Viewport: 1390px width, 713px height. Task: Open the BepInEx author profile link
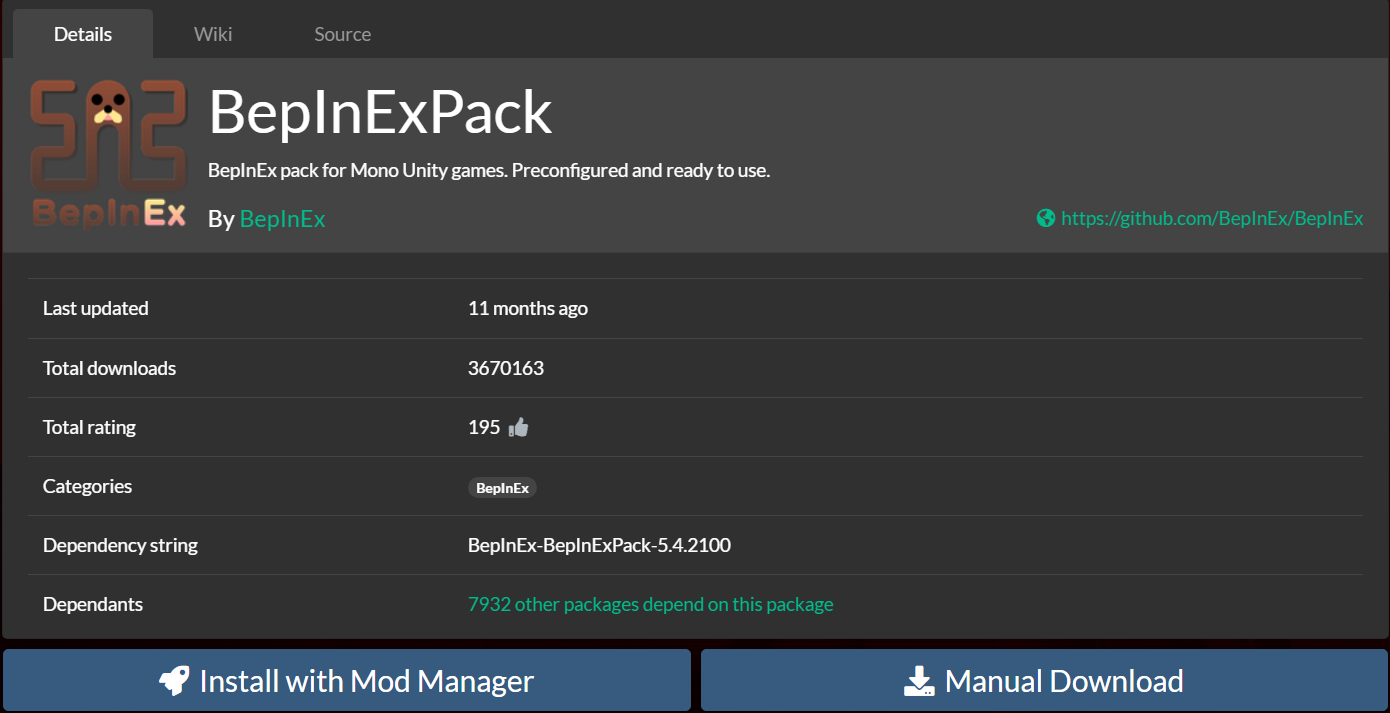pyautogui.click(x=282, y=219)
